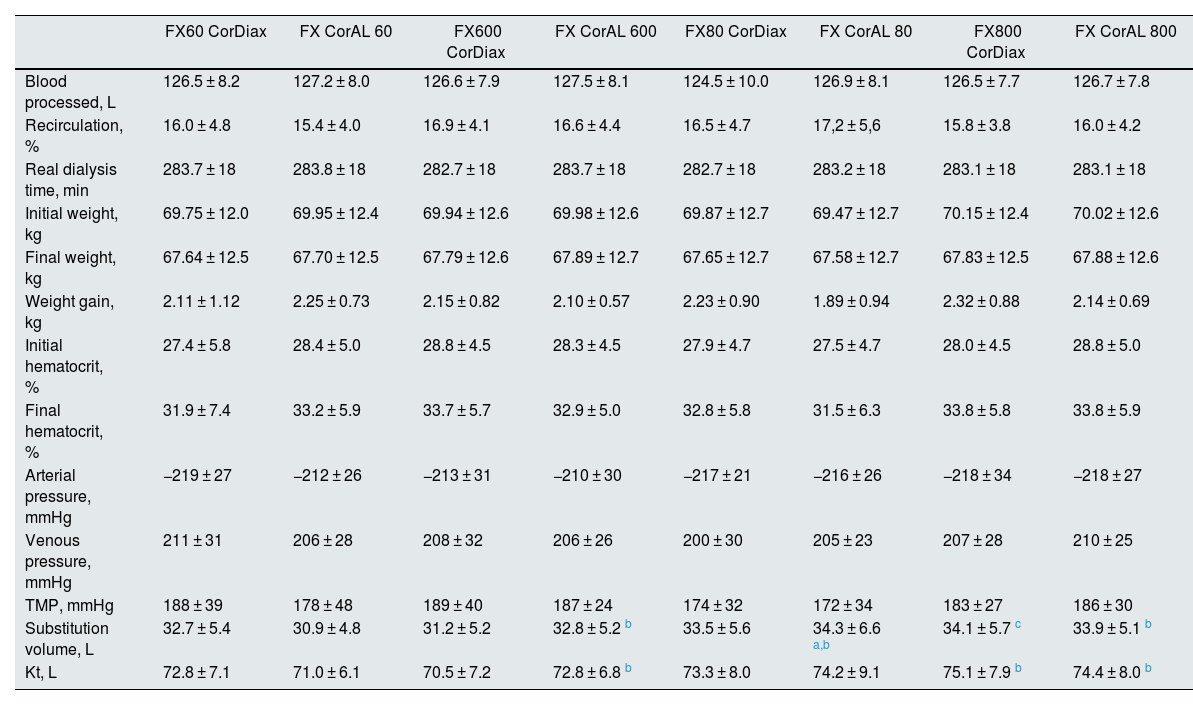
Task: Select the Real dialysis time, min row label
Action: pos(71,179)
